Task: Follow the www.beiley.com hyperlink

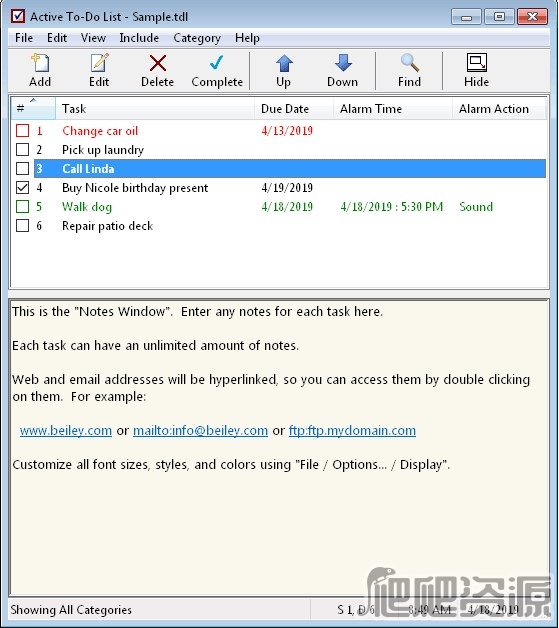Action: click(66, 431)
